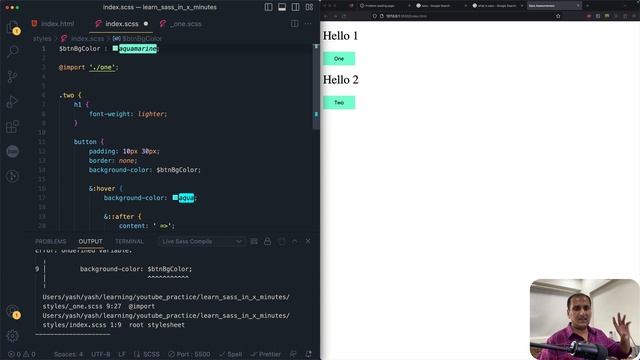Image resolution: width=640 pixels, height=360 pixels.
Task: Toggle the primary sidebar layout icon
Action: tap(268, 7)
